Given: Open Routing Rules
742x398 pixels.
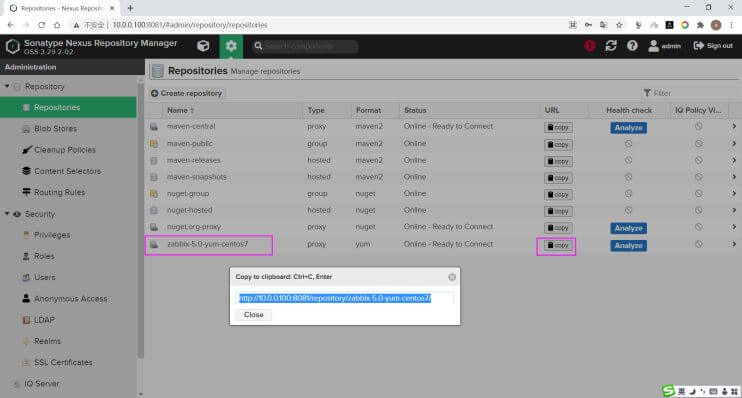Looking at the screenshot, I should (x=59, y=192).
